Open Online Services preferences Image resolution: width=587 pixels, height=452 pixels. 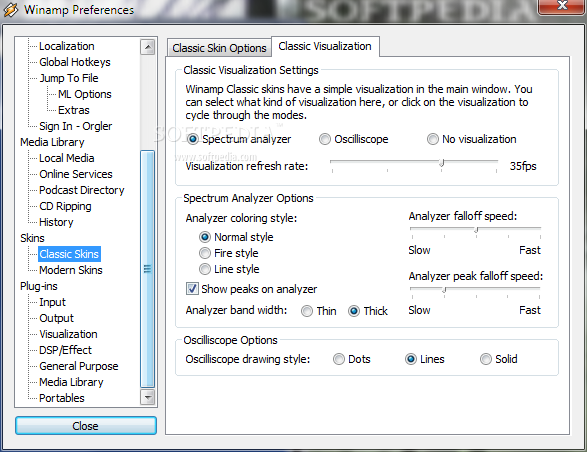[76, 174]
